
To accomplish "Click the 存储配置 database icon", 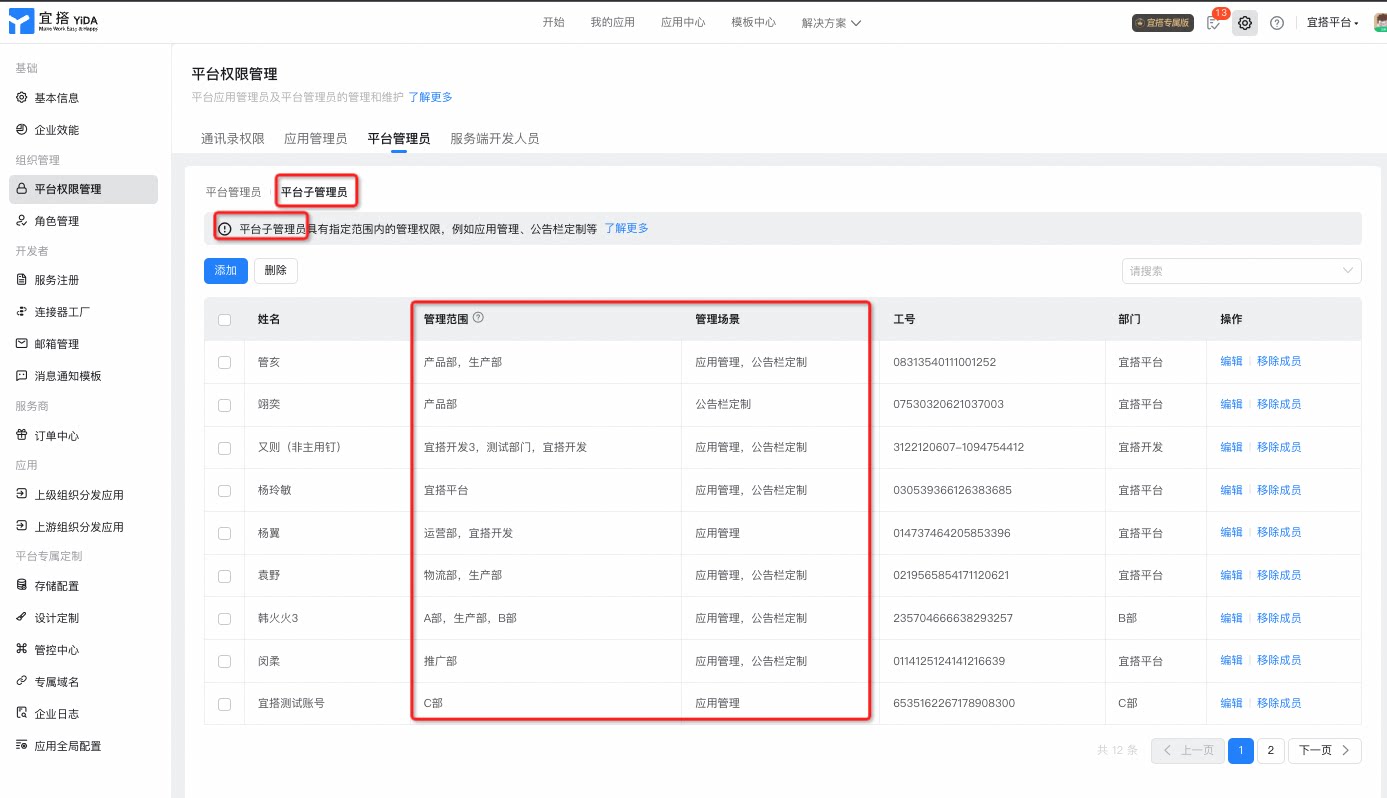I will pos(22,586).
